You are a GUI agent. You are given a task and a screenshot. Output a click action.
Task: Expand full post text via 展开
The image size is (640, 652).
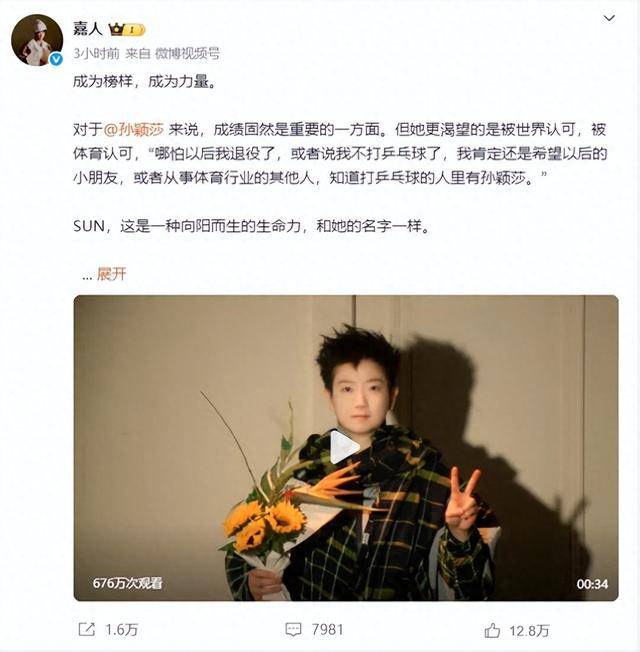click(x=111, y=274)
